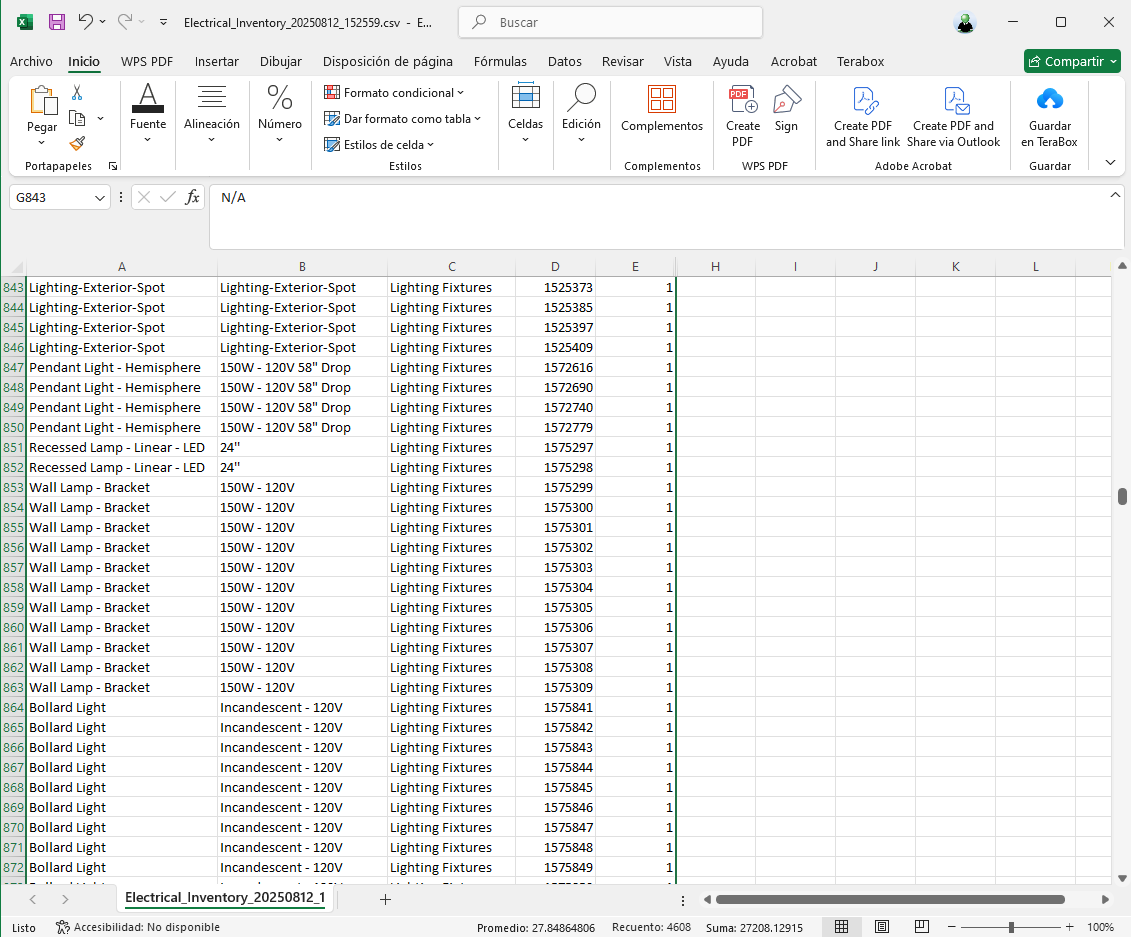This screenshot has height=937, width=1131.
Task: Open the Name Box dropdown arrow
Action: (99, 198)
